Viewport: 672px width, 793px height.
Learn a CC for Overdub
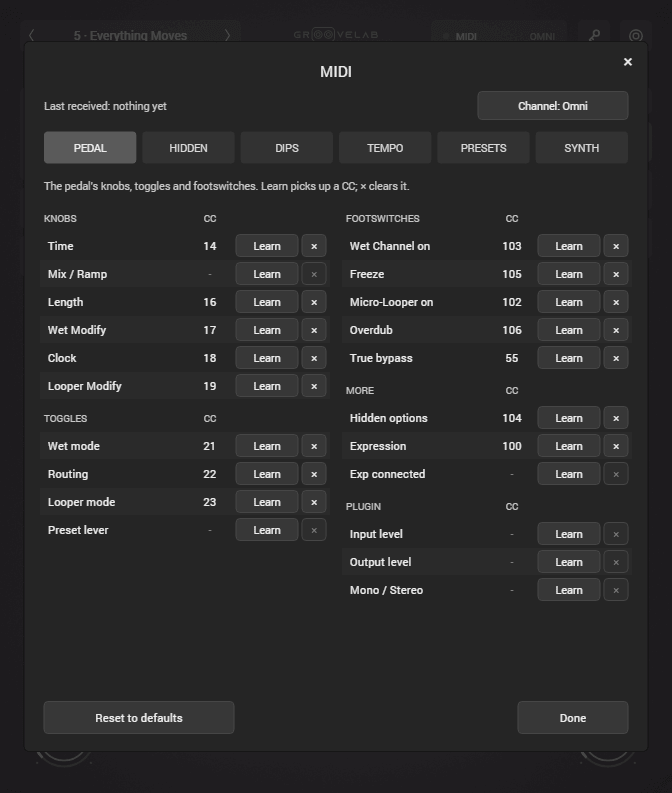click(569, 330)
